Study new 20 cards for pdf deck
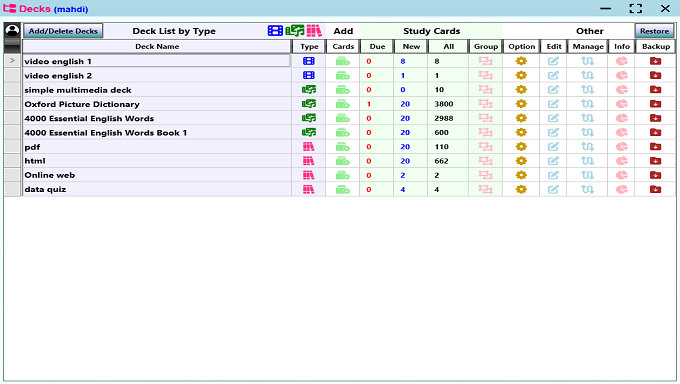 pos(405,147)
